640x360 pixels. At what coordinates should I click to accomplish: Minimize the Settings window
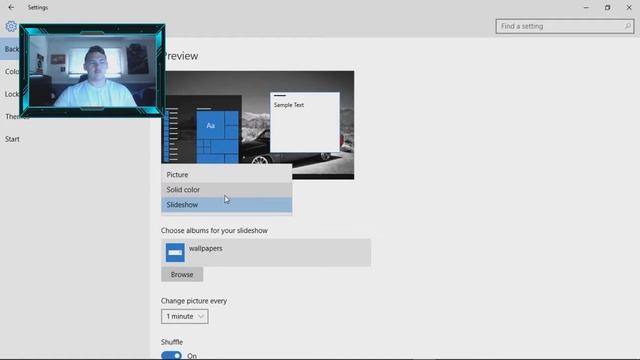[x=586, y=7]
